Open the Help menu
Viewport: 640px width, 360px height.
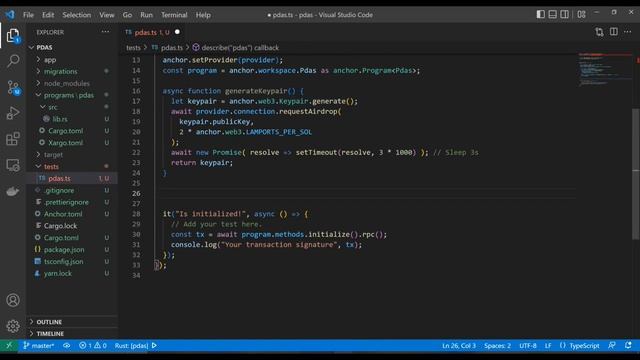click(x=203, y=15)
